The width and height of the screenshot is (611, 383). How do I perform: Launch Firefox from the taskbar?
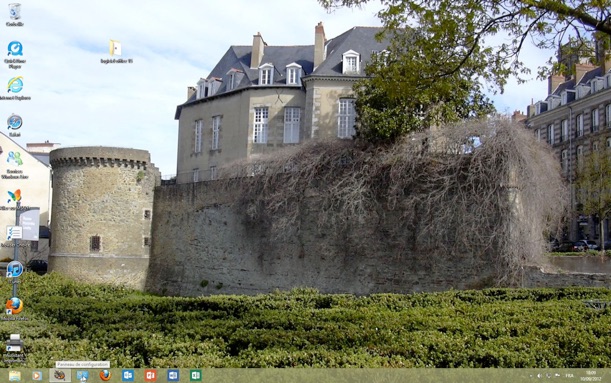(x=105, y=376)
